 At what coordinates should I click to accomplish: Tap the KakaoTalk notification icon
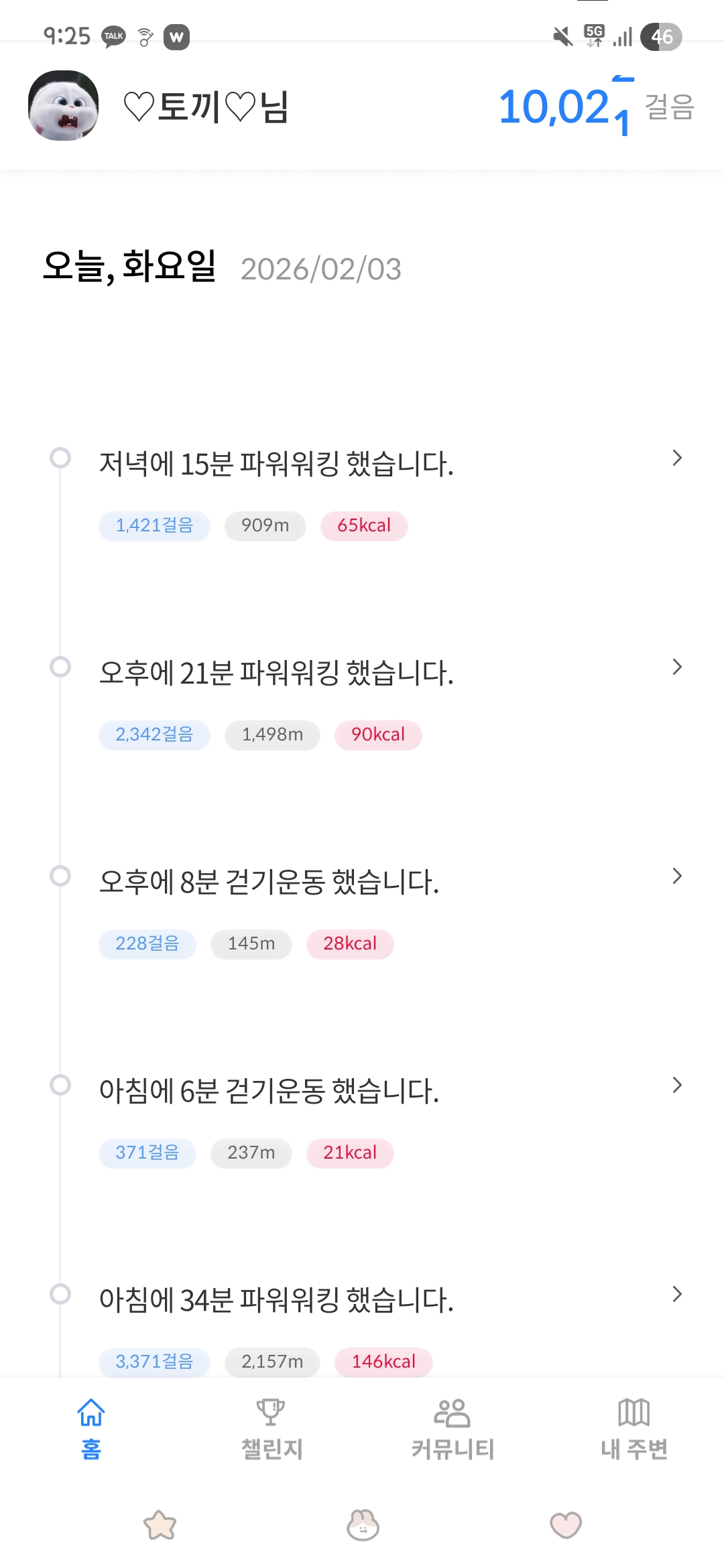tap(114, 36)
